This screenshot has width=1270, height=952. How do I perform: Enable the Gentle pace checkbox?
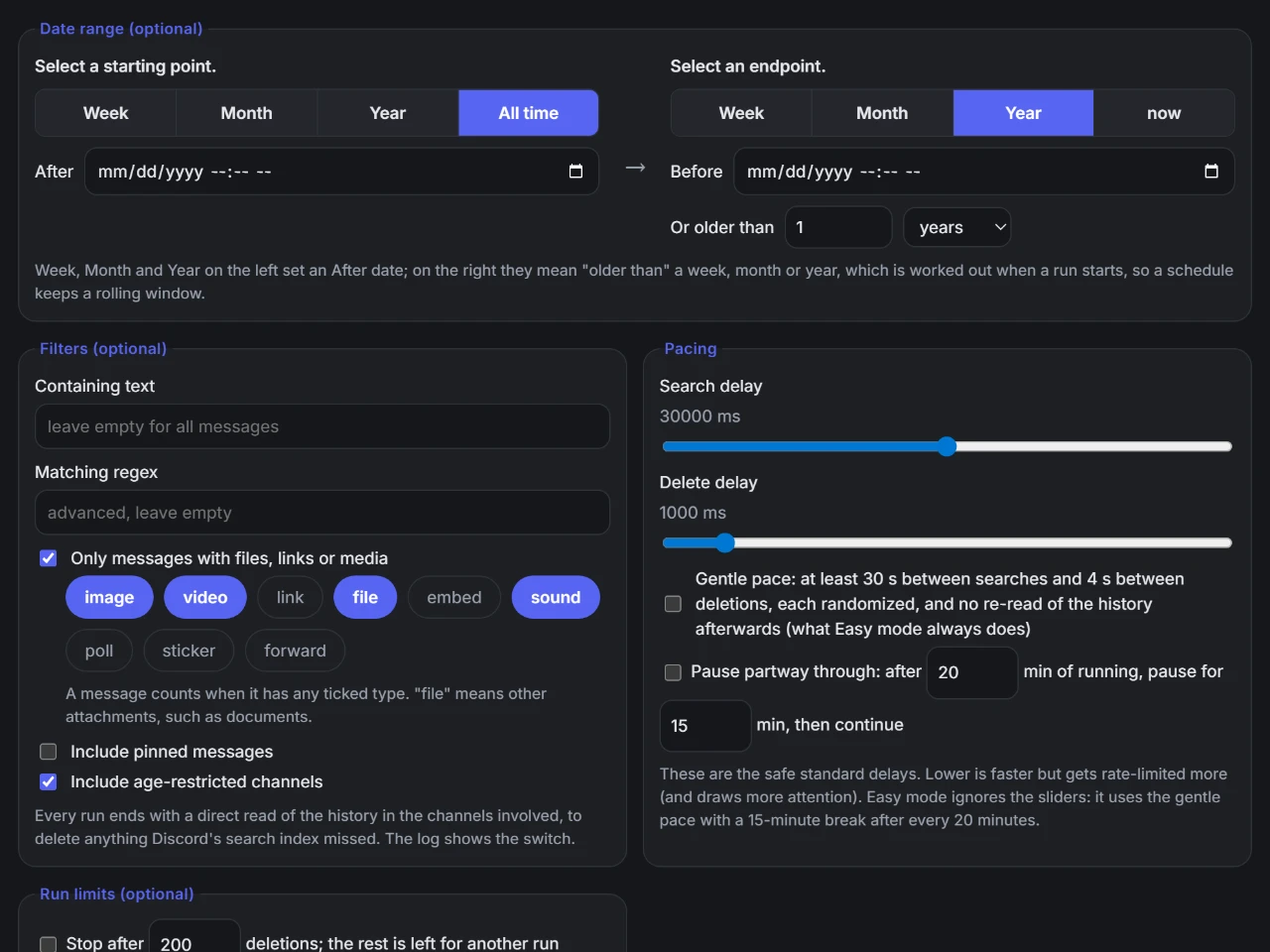point(673,604)
